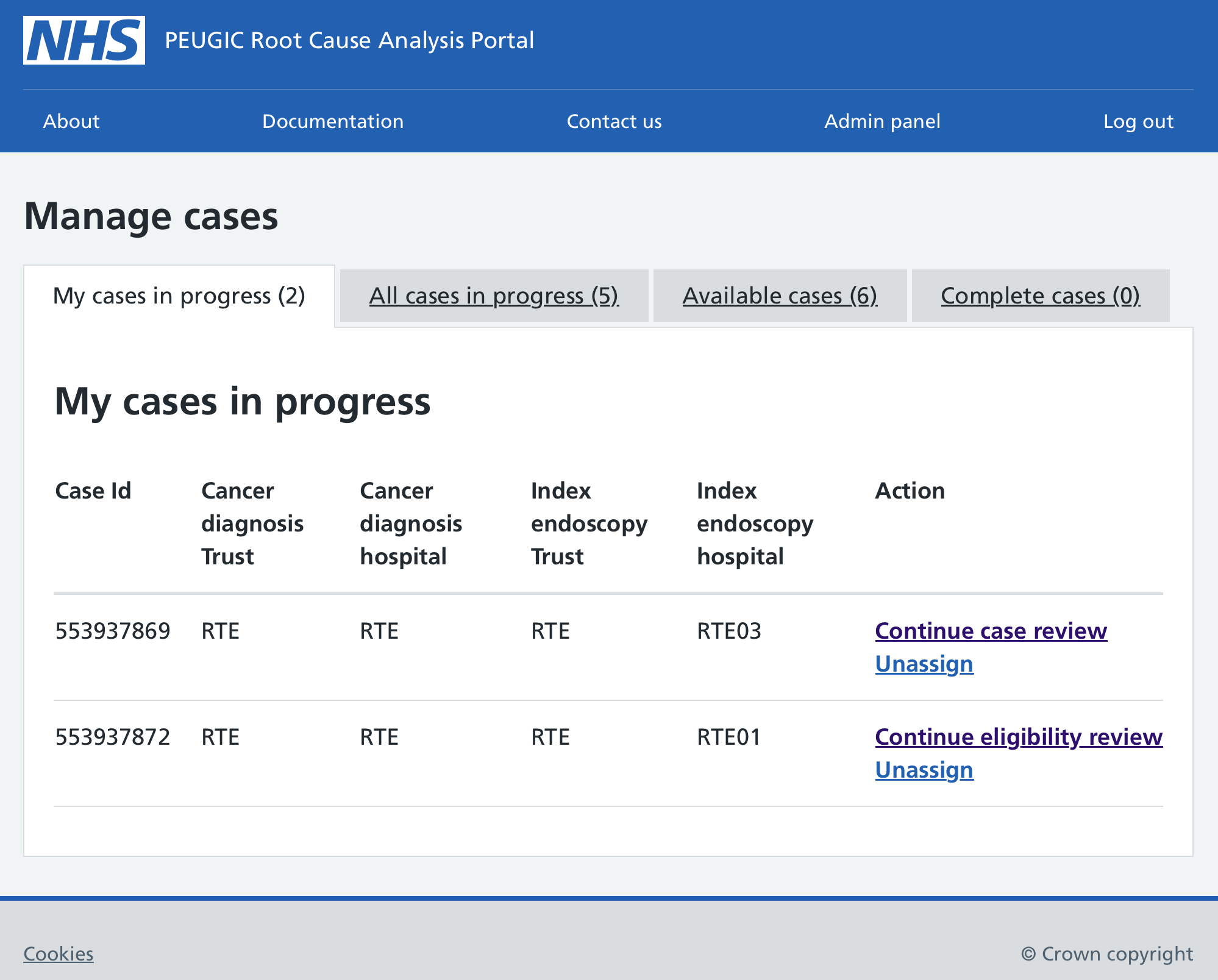The width and height of the screenshot is (1218, 980).
Task: Open PEUGIC Root Cause Analysis Portal home link
Action: (x=349, y=40)
